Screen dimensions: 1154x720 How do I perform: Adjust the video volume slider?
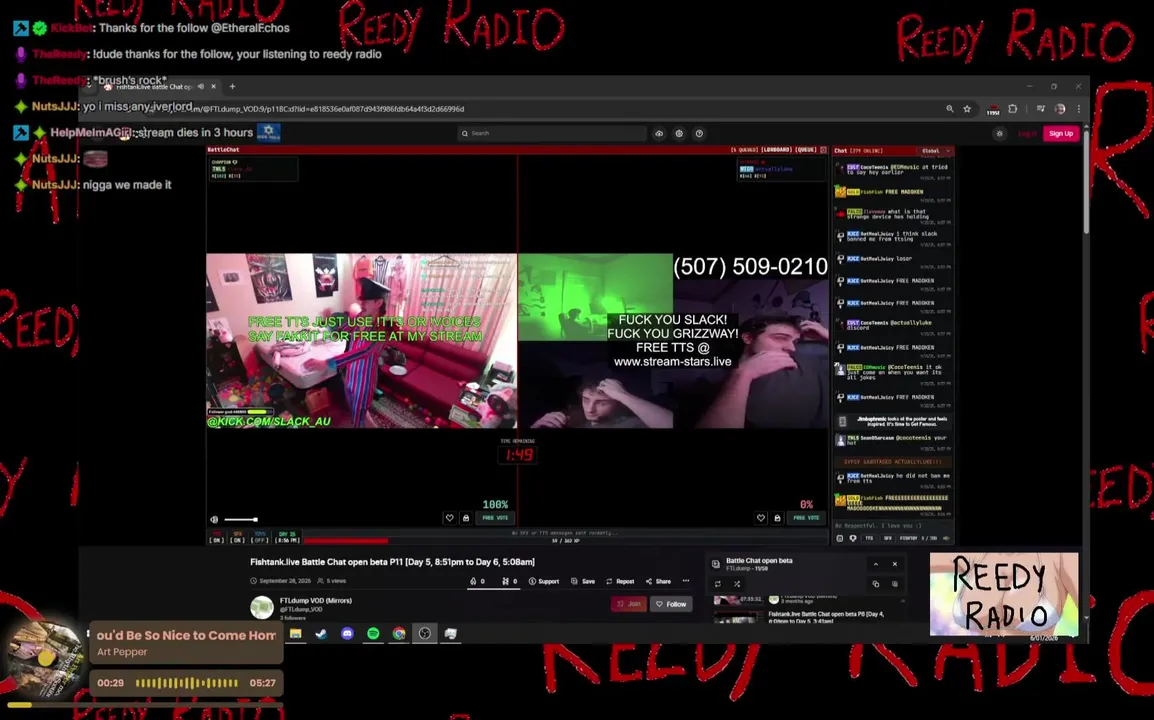(241, 519)
